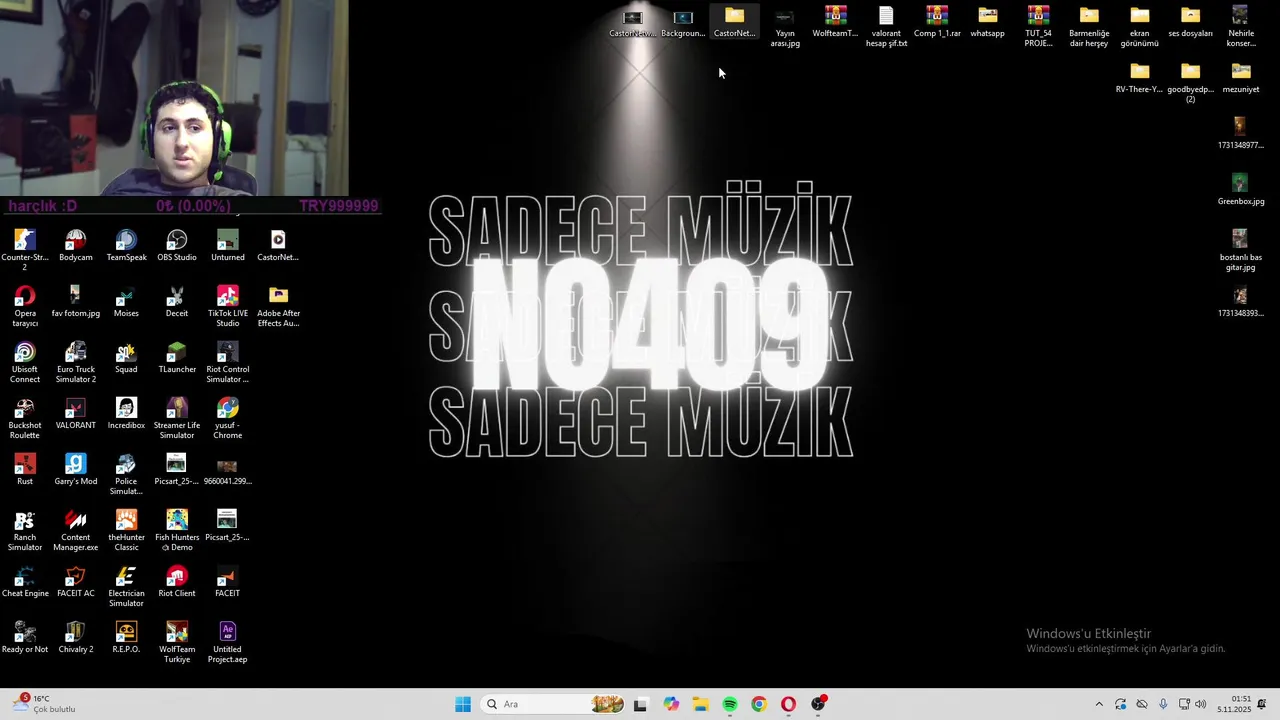Open the volume control in tray

pyautogui.click(x=1201, y=704)
